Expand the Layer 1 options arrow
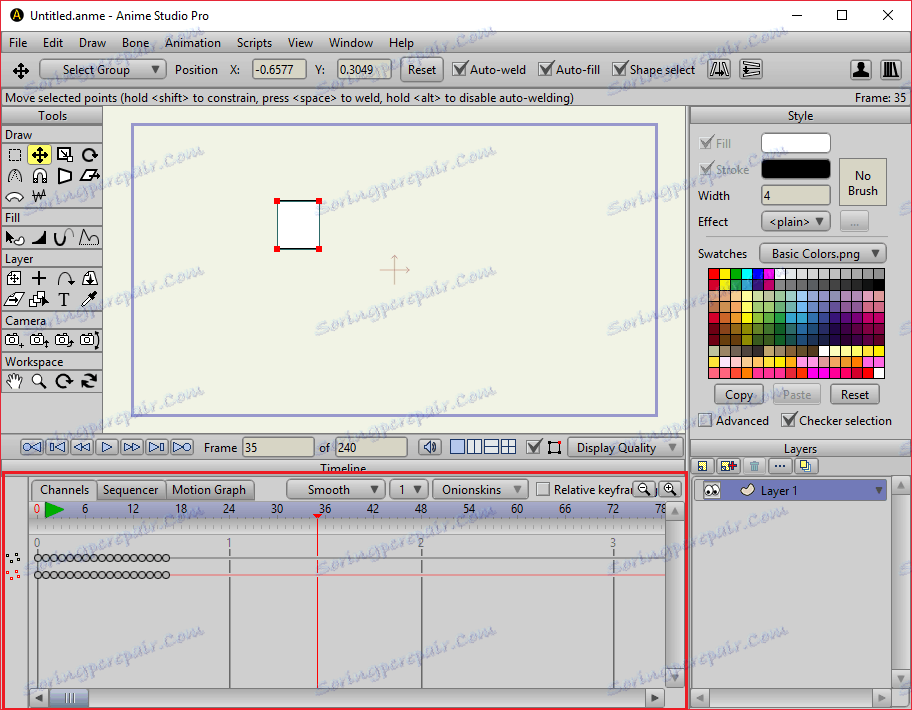Viewport: 912px width, 710px height. tap(878, 491)
